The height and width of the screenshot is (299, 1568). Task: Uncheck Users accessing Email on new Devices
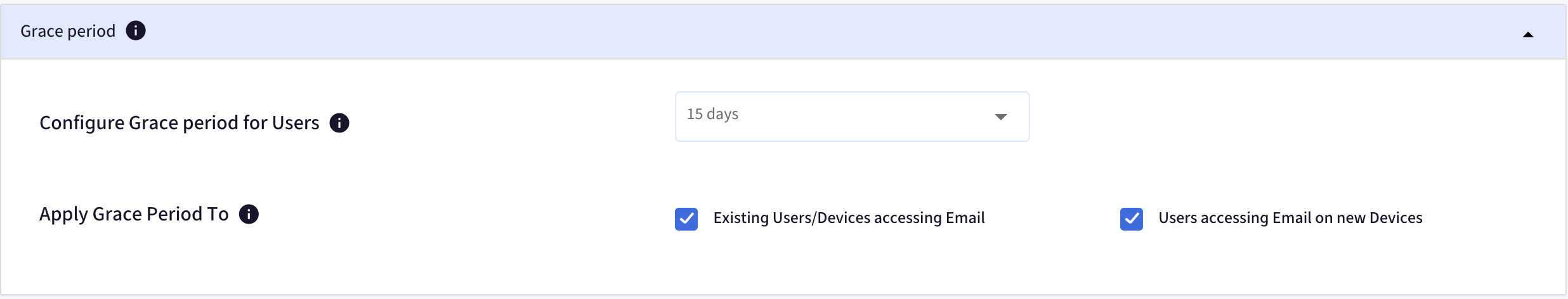click(x=1132, y=219)
